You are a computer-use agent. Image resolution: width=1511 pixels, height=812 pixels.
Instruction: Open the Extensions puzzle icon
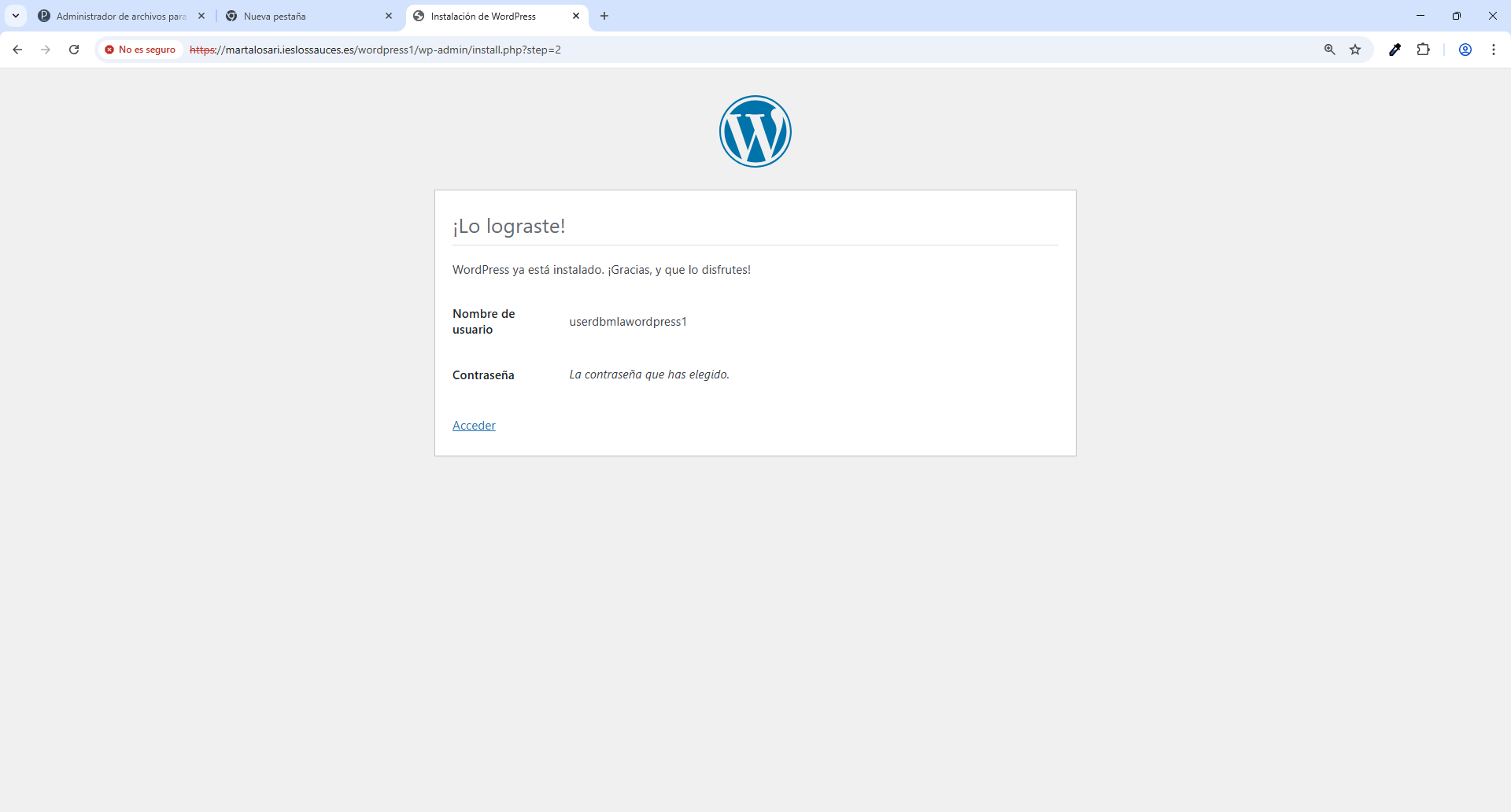pos(1423,50)
